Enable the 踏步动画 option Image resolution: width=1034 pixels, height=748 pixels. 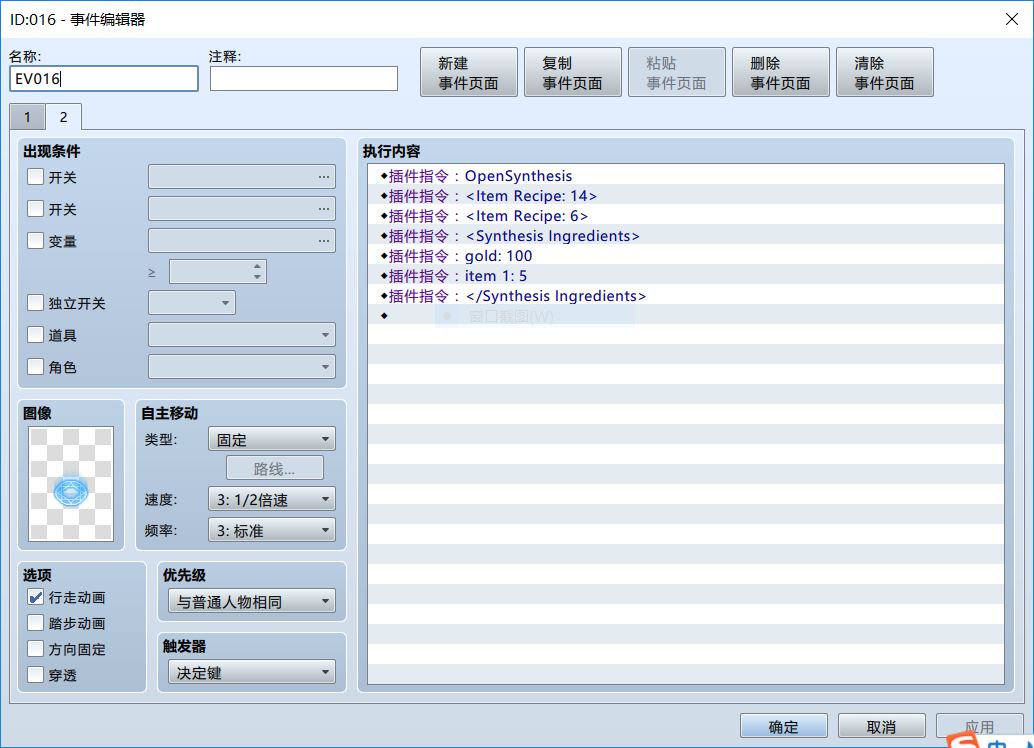click(36, 623)
